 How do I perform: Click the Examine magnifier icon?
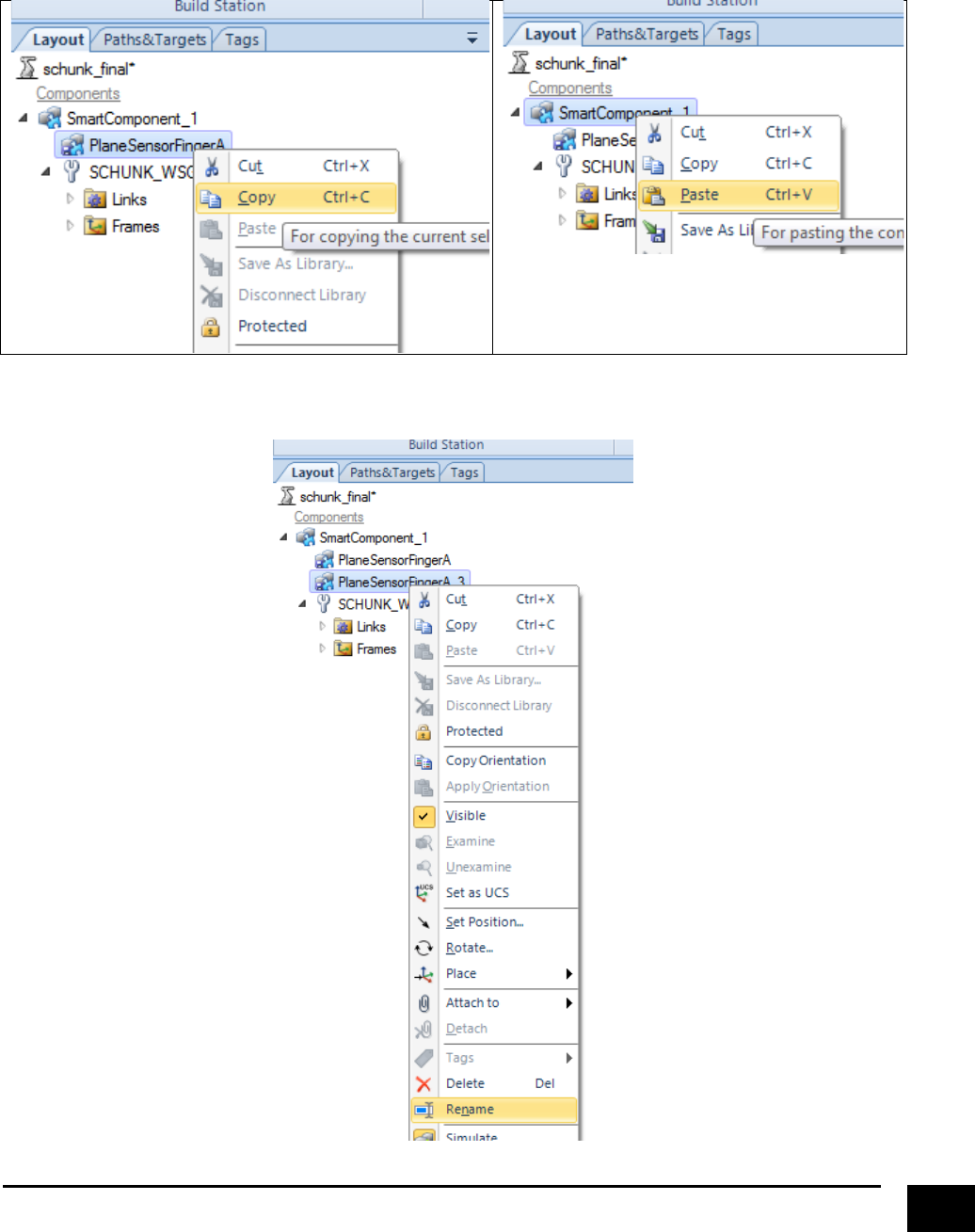424,841
